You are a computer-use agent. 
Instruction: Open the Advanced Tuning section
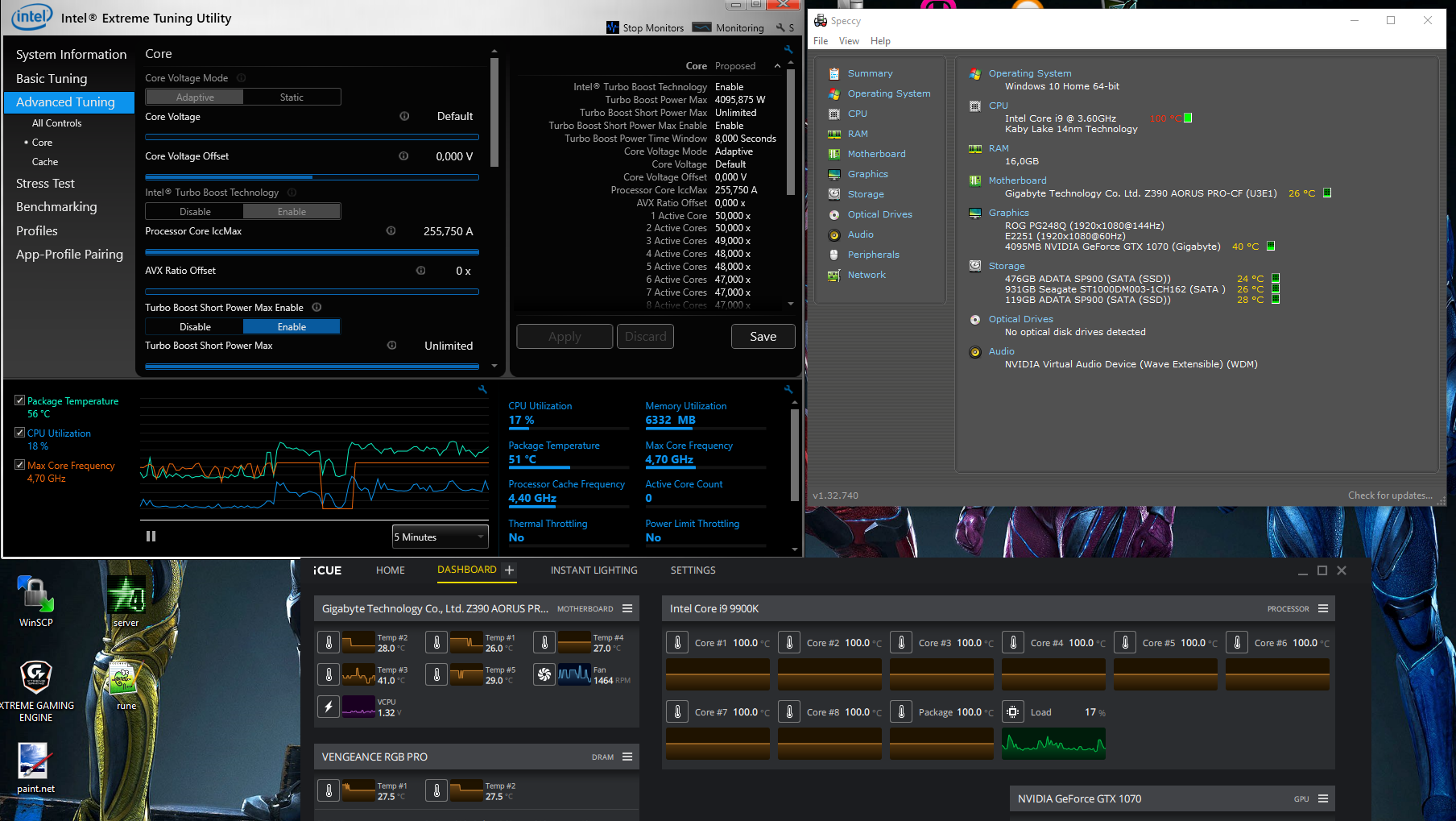(69, 102)
